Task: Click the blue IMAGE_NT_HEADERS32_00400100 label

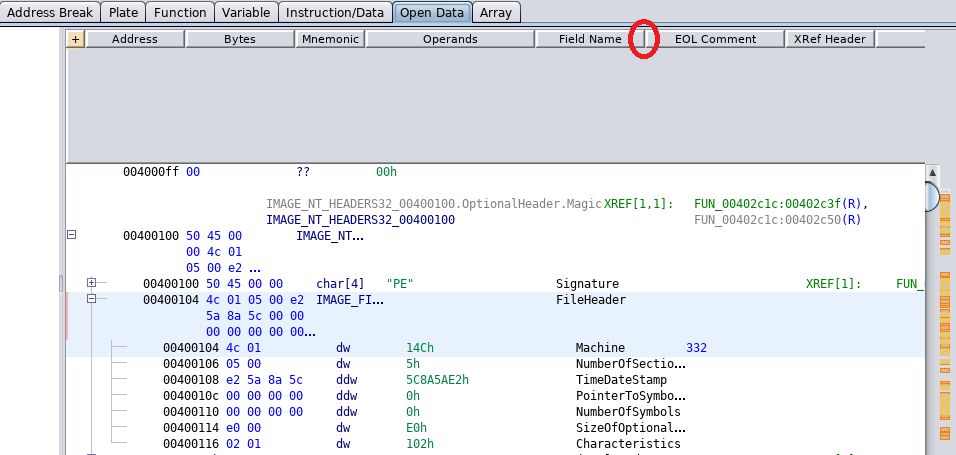Action: (x=360, y=220)
